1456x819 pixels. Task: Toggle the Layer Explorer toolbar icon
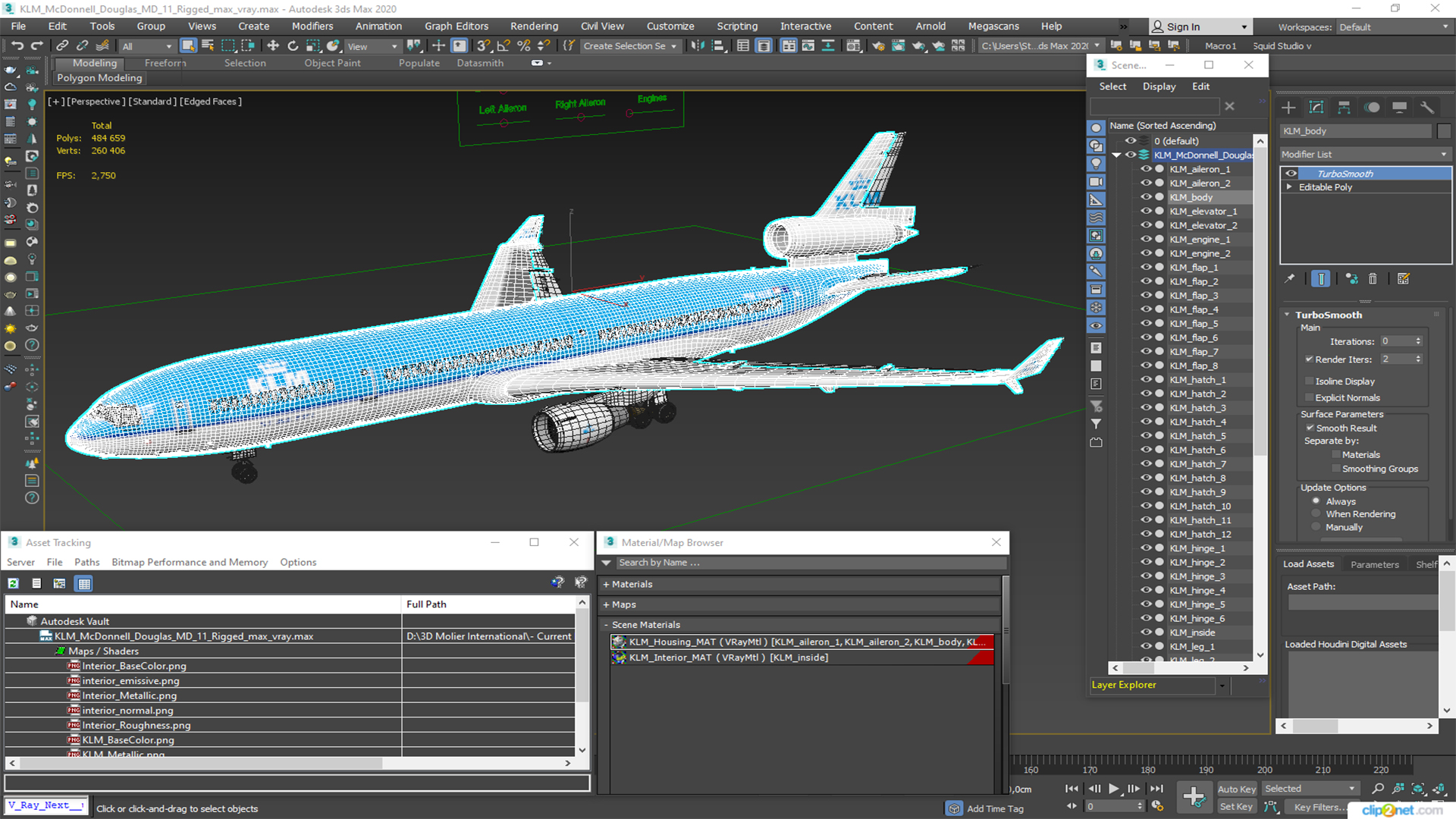[x=764, y=45]
